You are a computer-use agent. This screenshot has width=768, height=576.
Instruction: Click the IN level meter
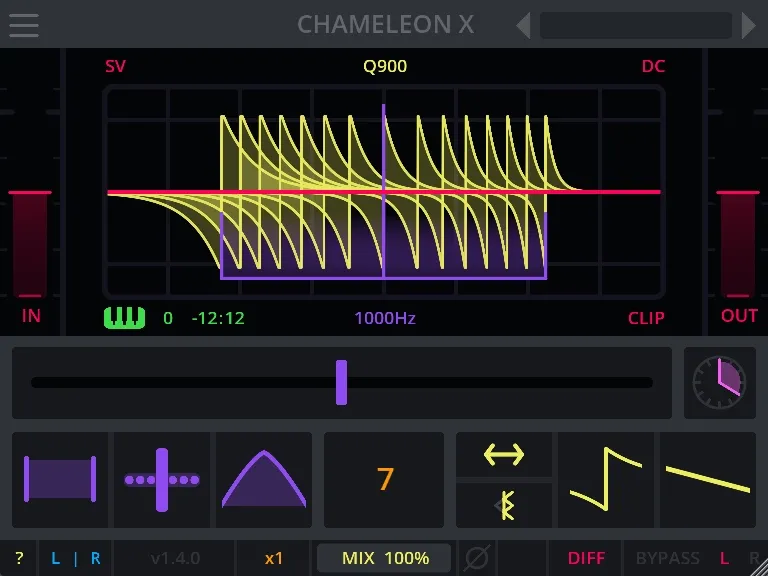click(x=30, y=244)
